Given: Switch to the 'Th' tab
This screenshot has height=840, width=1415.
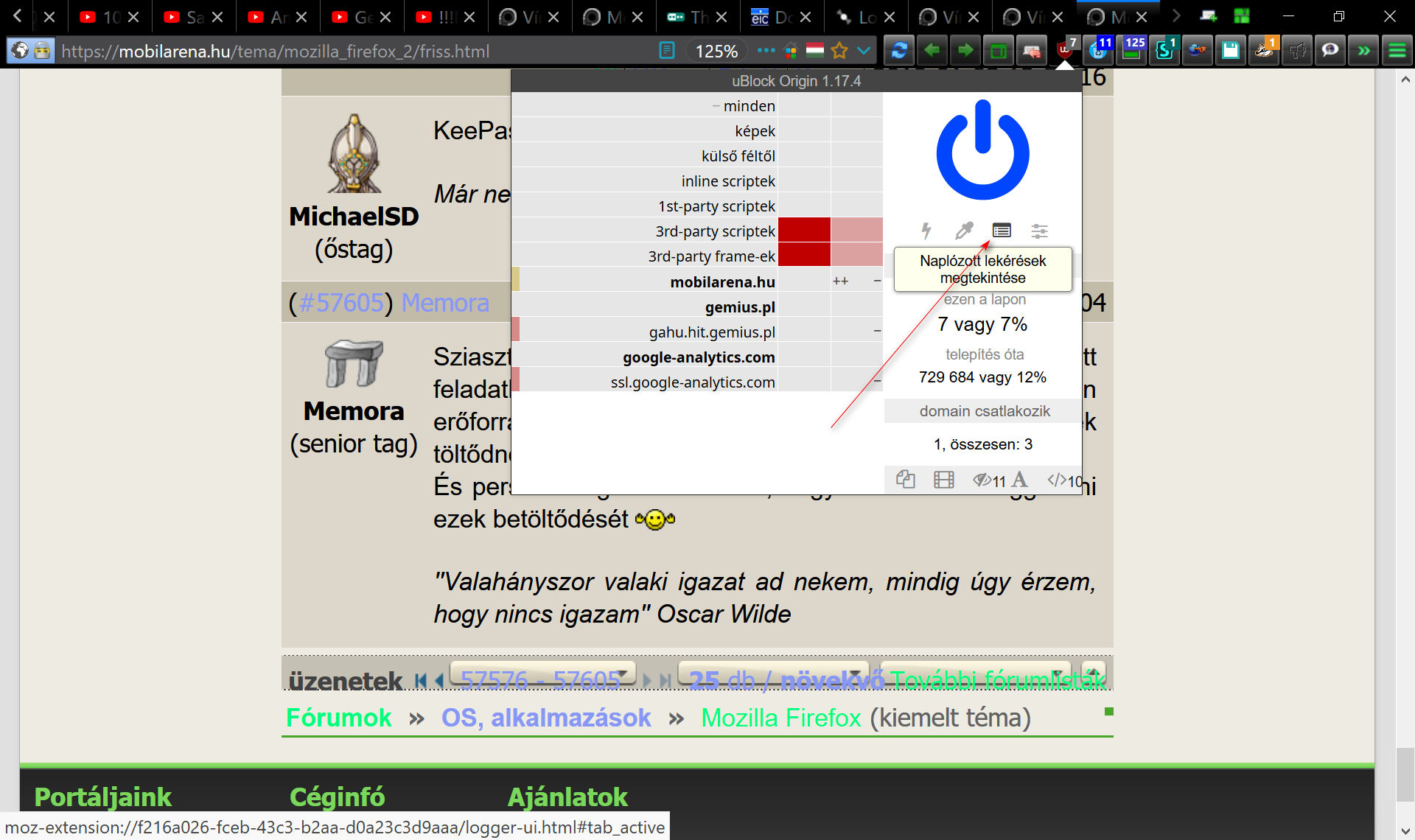Looking at the screenshot, I should point(698,17).
